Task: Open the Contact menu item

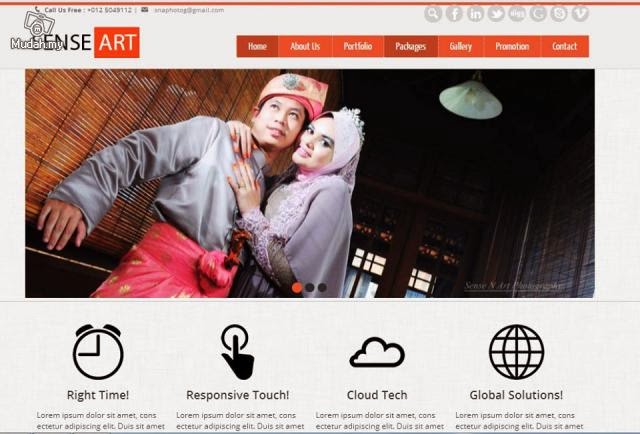Action: click(565, 46)
